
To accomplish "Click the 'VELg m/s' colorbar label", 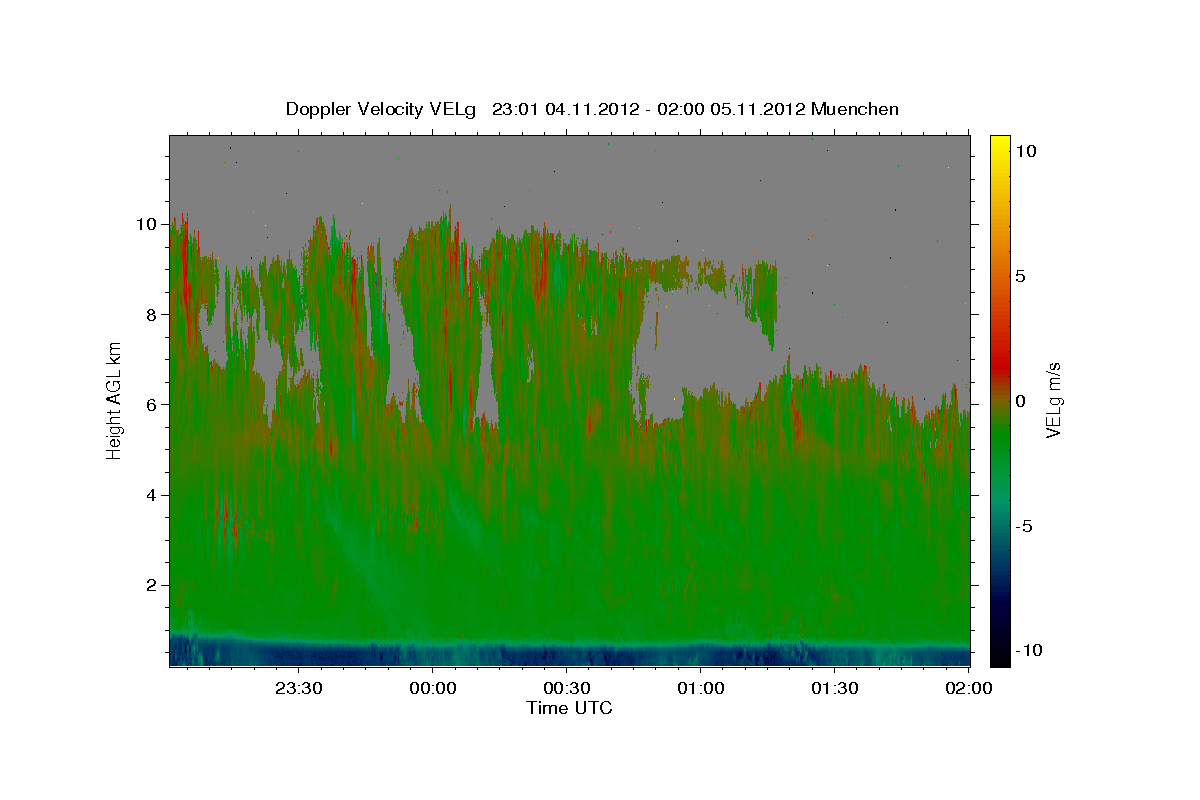I will click(x=1053, y=400).
